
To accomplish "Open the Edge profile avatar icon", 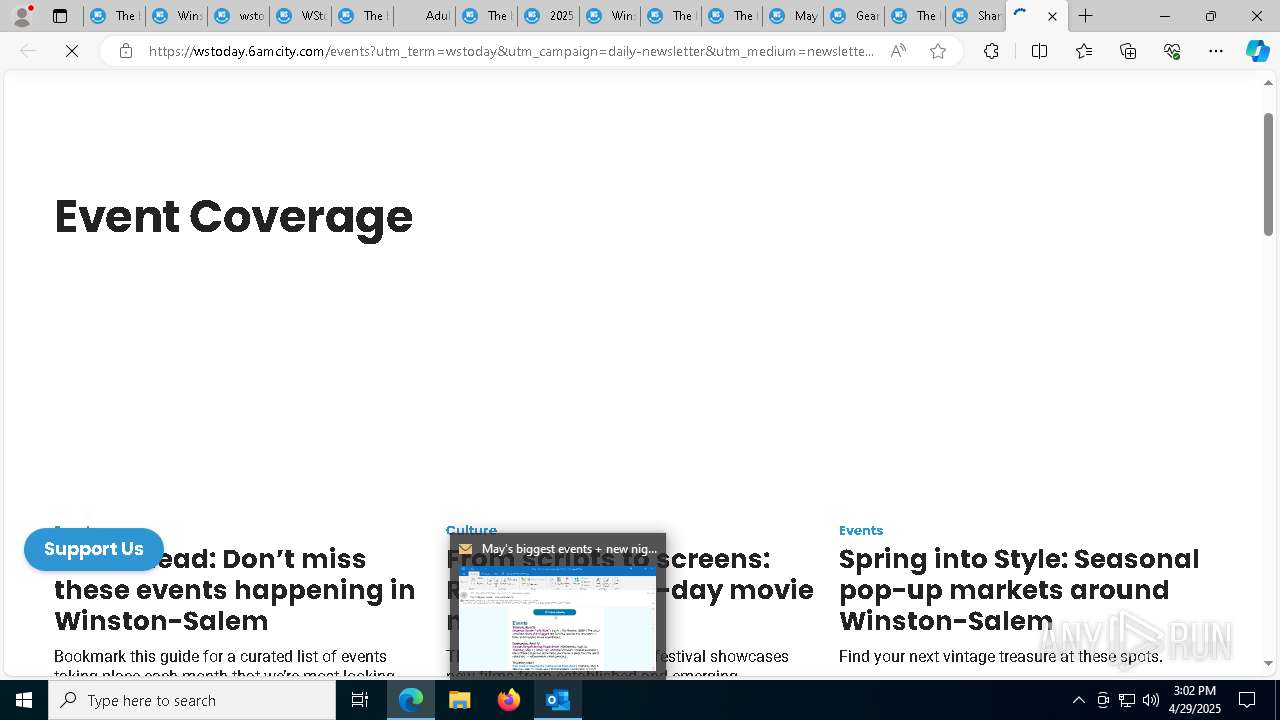I will 22,16.
